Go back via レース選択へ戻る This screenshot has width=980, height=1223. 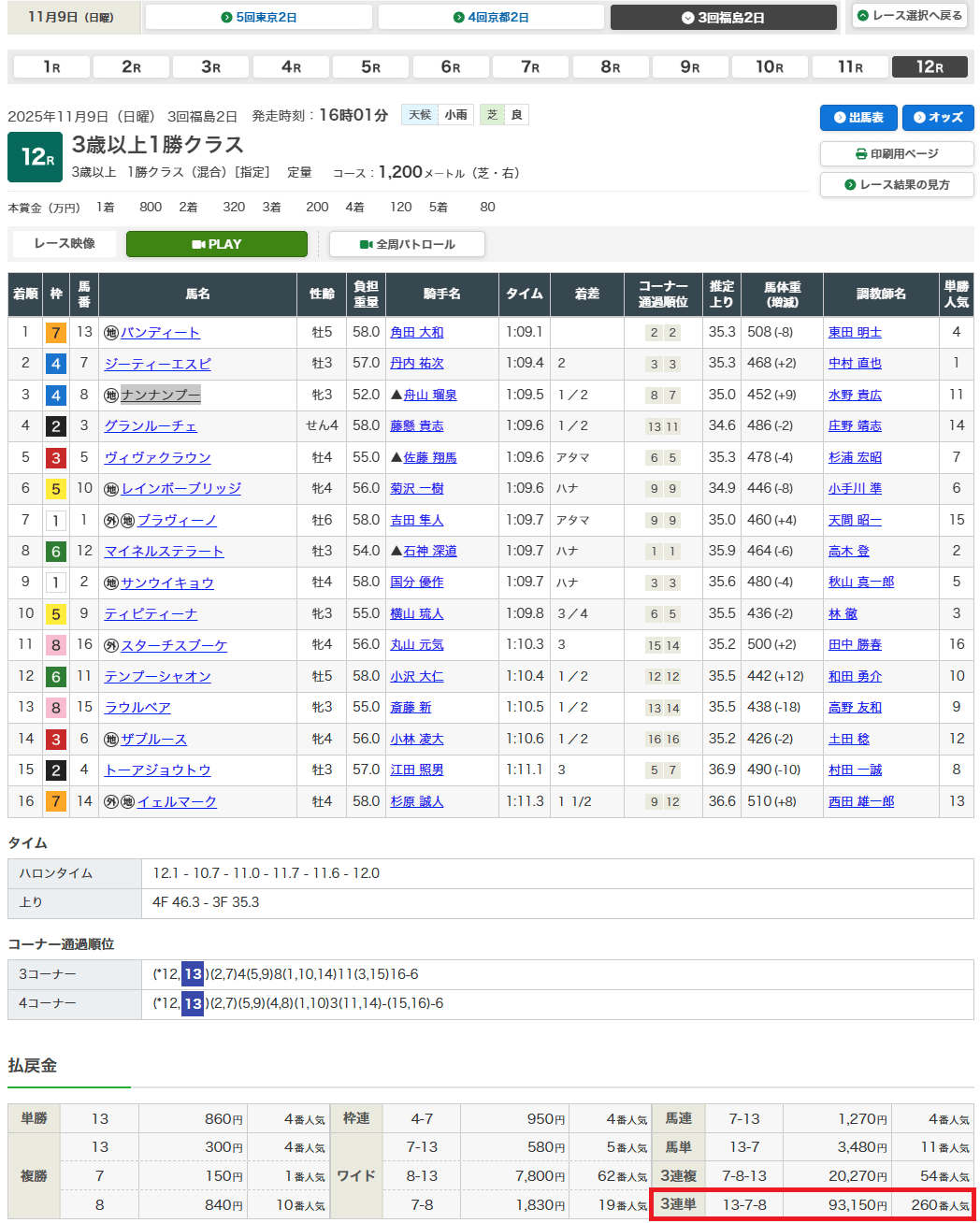pos(910,16)
